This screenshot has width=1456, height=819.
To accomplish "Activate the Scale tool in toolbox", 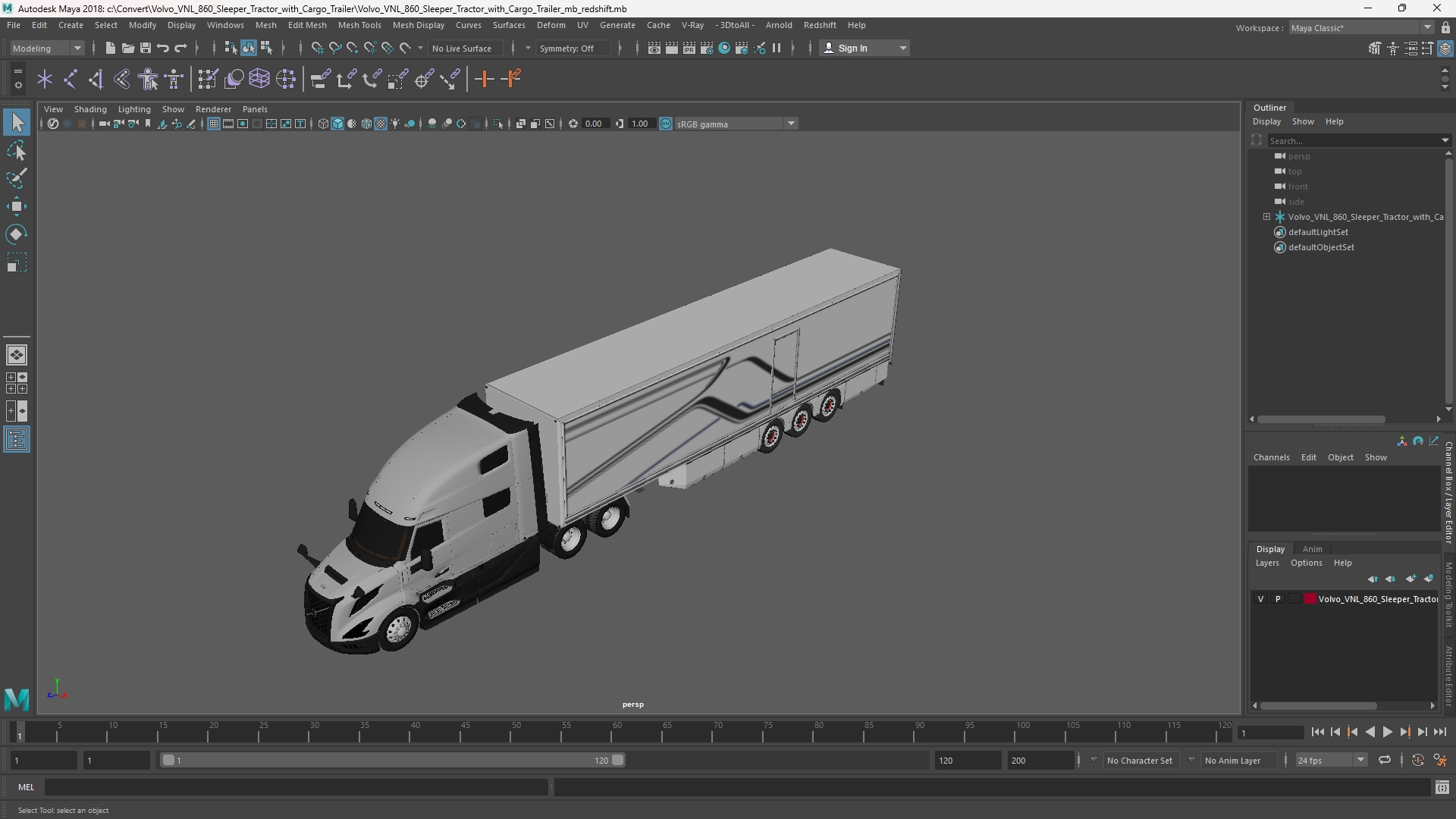I will click(x=17, y=262).
